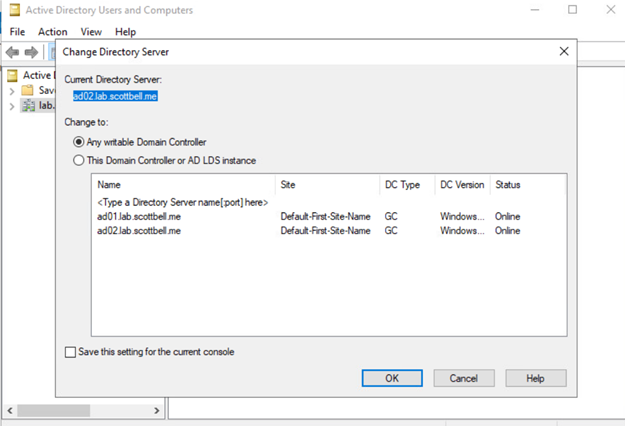Choose This Domain Controller or AD LDS instance

[80, 160]
